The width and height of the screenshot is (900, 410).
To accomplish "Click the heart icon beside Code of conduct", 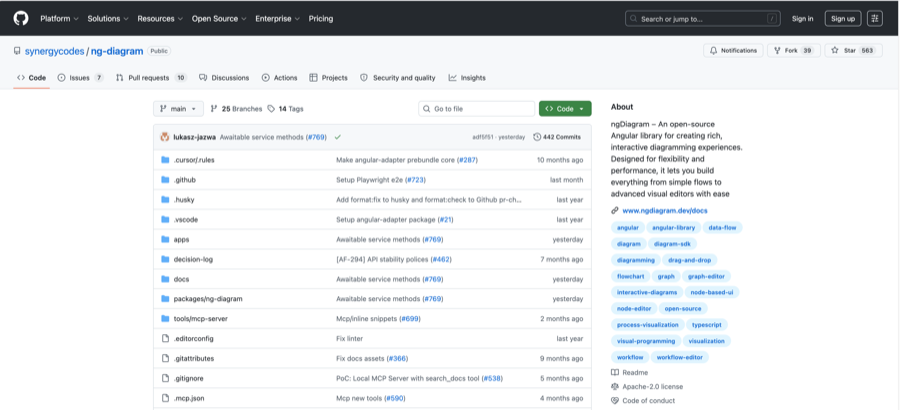I will click(615, 401).
